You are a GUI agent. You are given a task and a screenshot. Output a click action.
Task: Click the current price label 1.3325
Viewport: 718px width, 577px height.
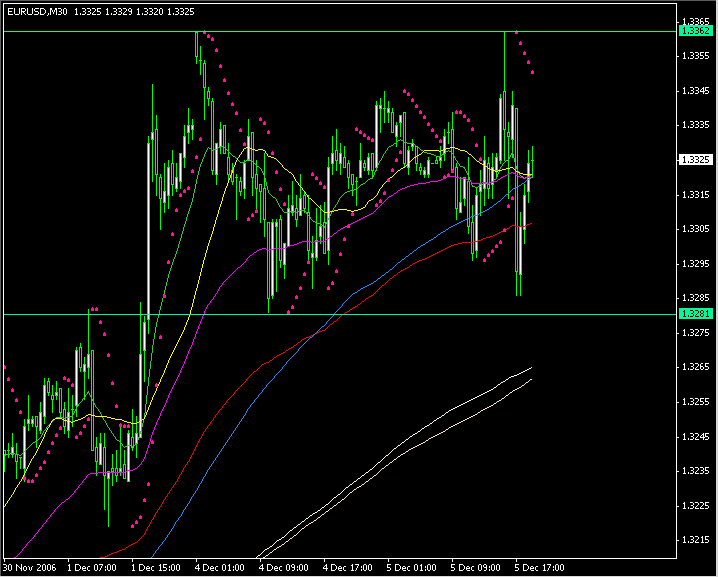tap(696, 160)
